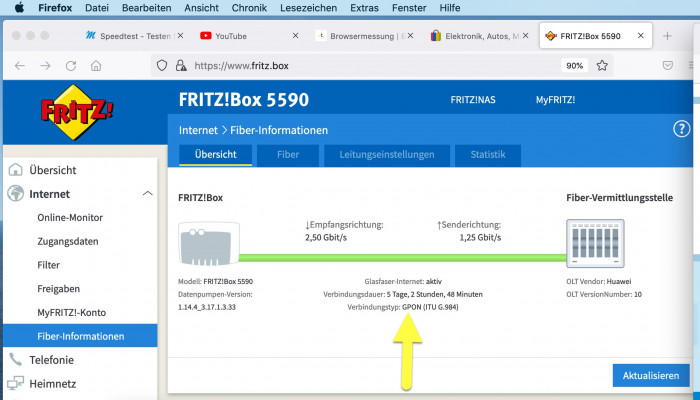Switch to the Leitungseinstellungen tab
This screenshot has height=400, width=700.
coord(385,155)
